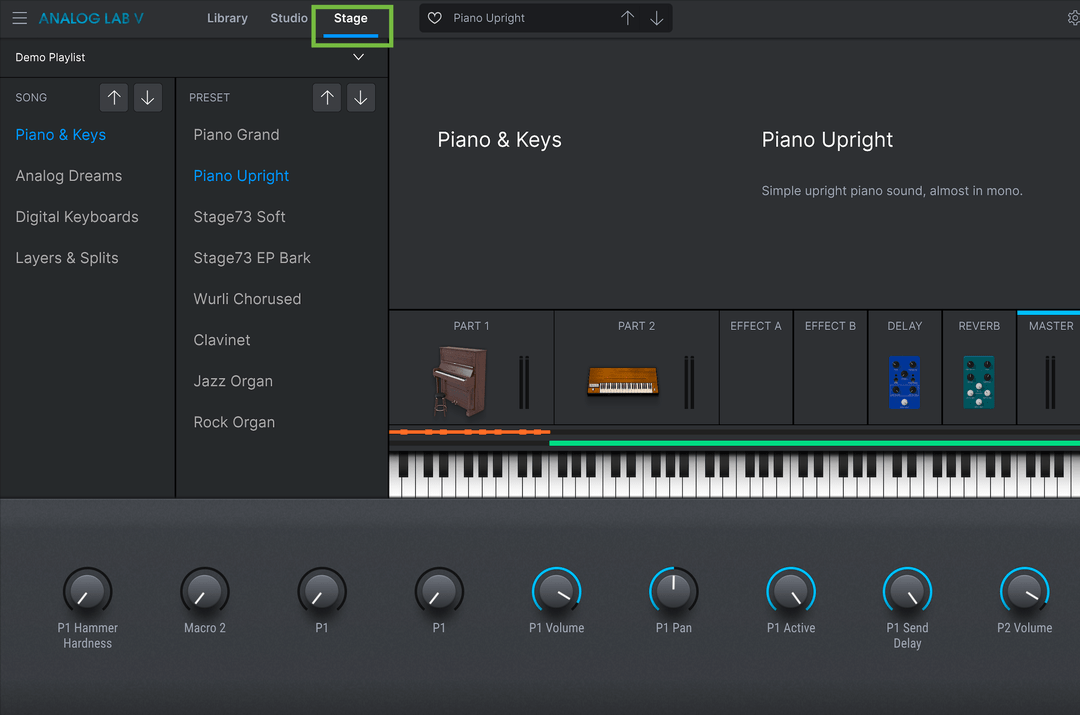Select the EFFECT A slot
The image size is (1080, 715).
[756, 367]
